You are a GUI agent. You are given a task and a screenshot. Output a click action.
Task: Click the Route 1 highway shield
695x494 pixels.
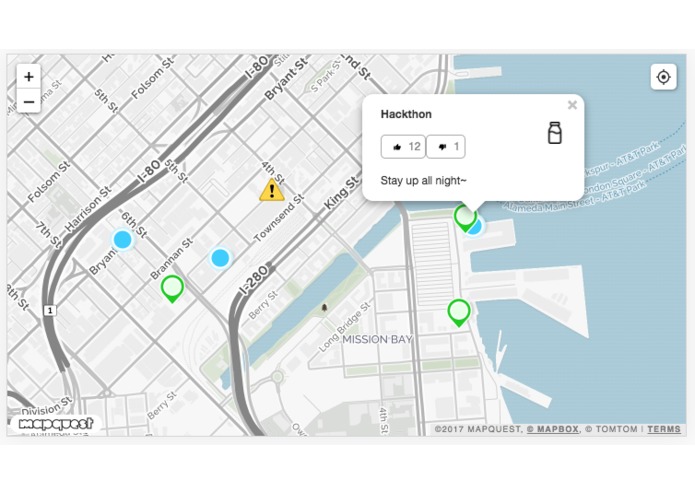(50, 311)
